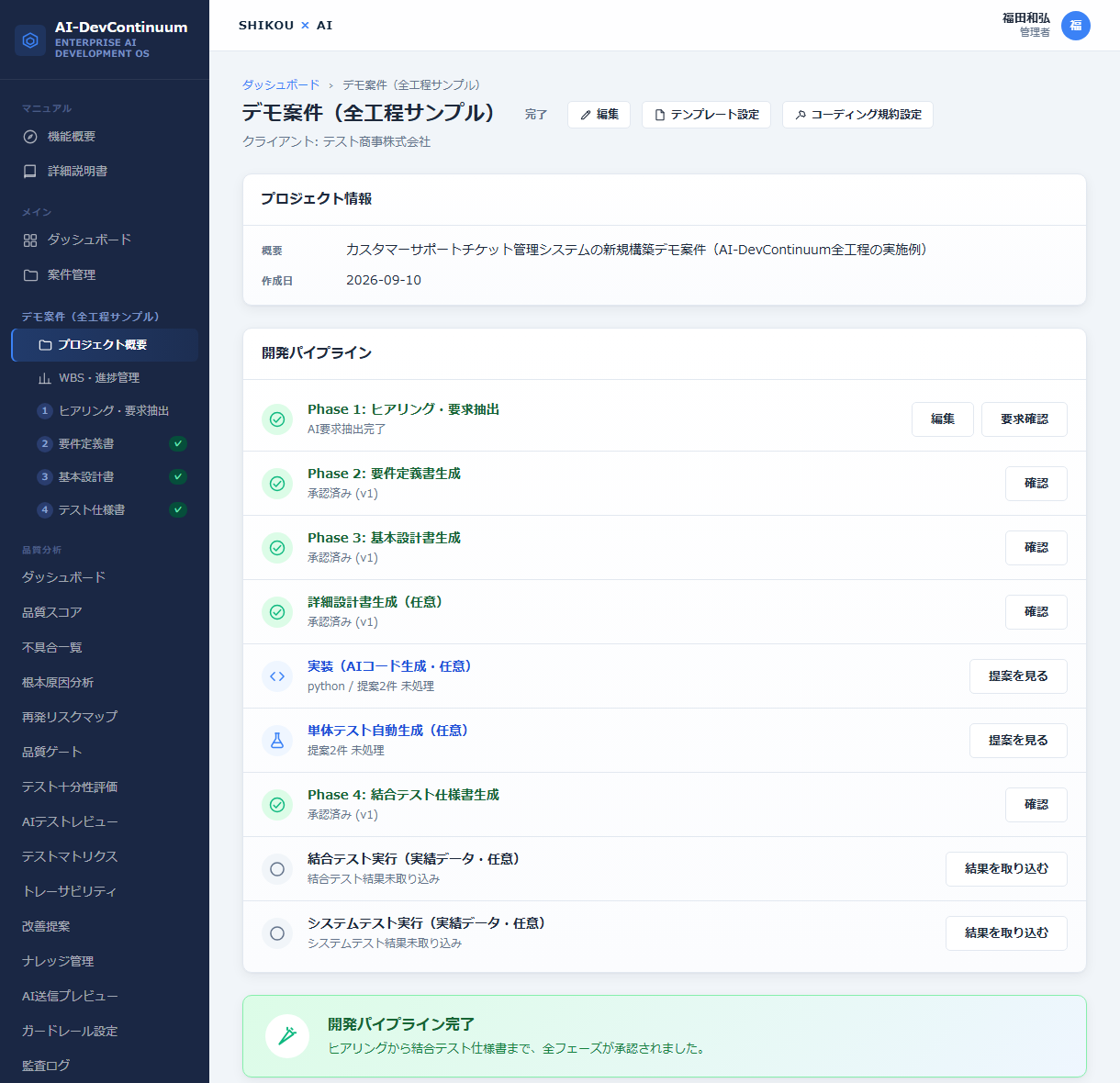Click 編集 button in Phase 1 row
Image resolution: width=1120 pixels, height=1083 pixels.
[943, 419]
